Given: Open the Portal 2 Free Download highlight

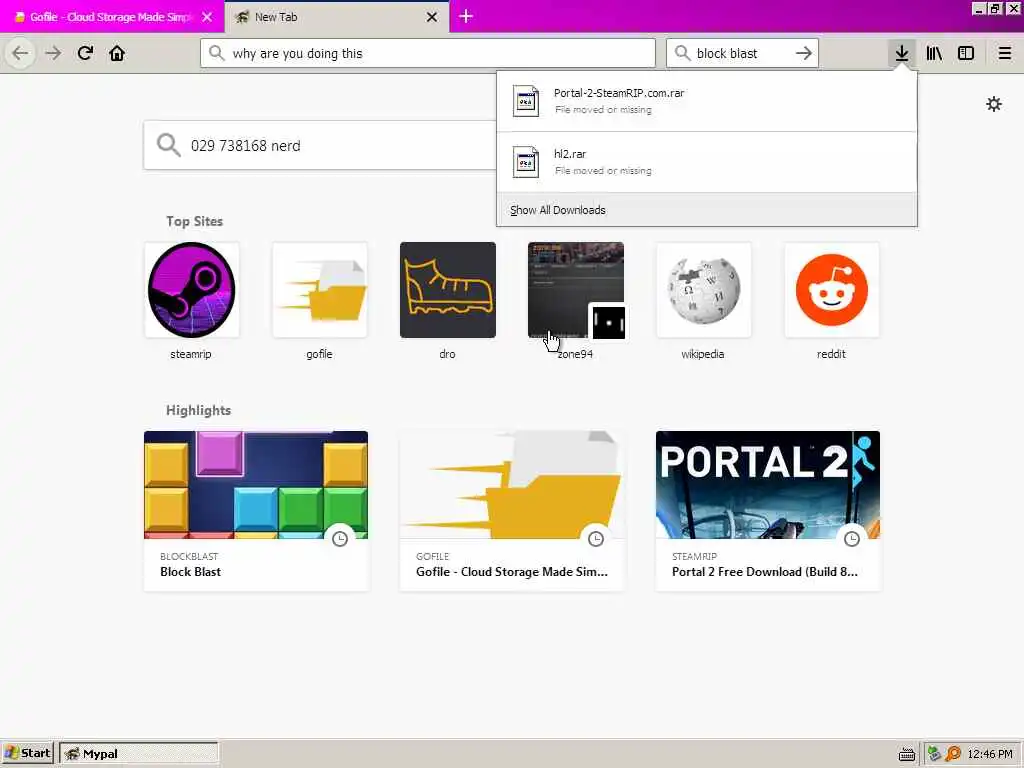Looking at the screenshot, I should click(768, 511).
